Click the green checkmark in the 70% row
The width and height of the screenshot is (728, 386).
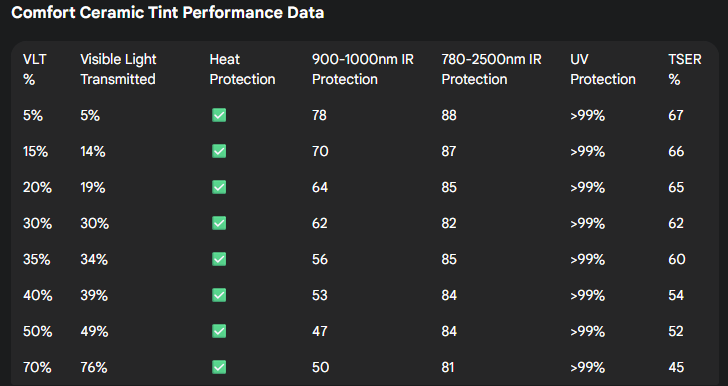click(x=219, y=367)
